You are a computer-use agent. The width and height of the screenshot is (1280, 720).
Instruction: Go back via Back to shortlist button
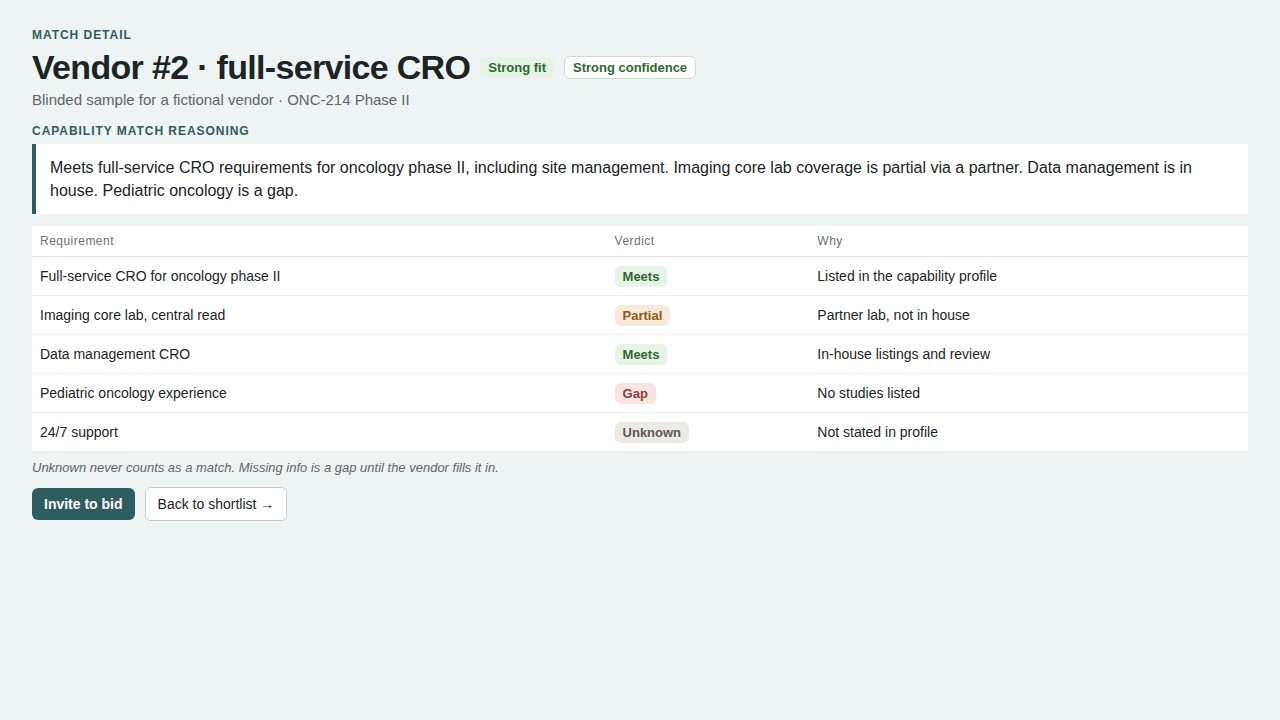pos(216,504)
